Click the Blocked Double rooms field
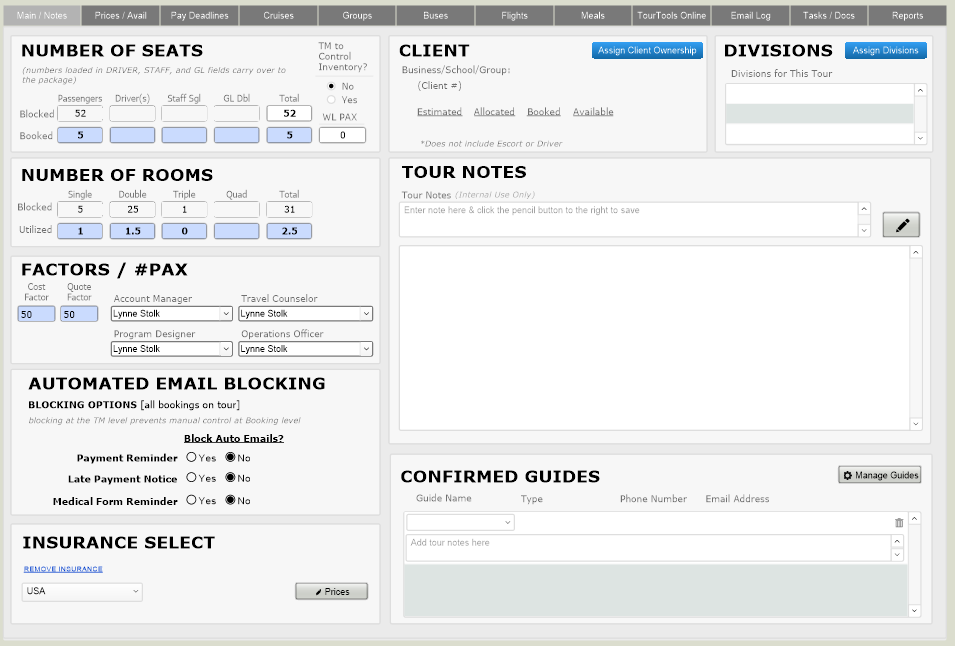Image resolution: width=955 pixels, height=646 pixels. (x=132, y=209)
